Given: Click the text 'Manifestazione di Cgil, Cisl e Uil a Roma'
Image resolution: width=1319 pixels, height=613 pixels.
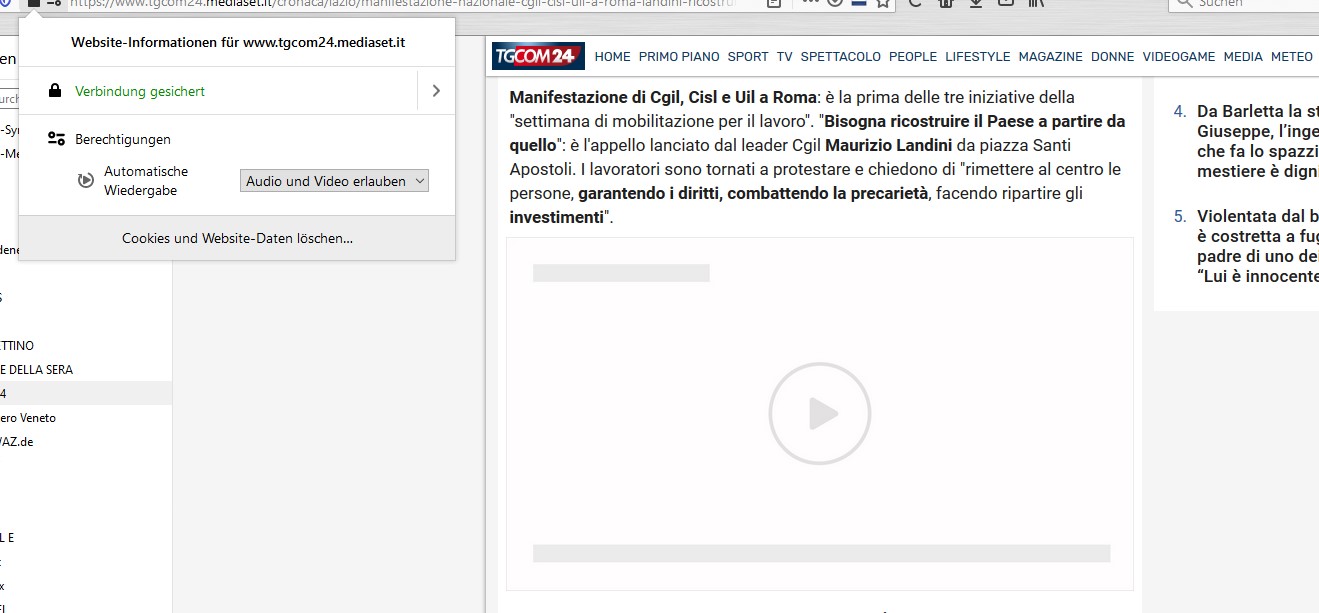Looking at the screenshot, I should pyautogui.click(x=663, y=97).
